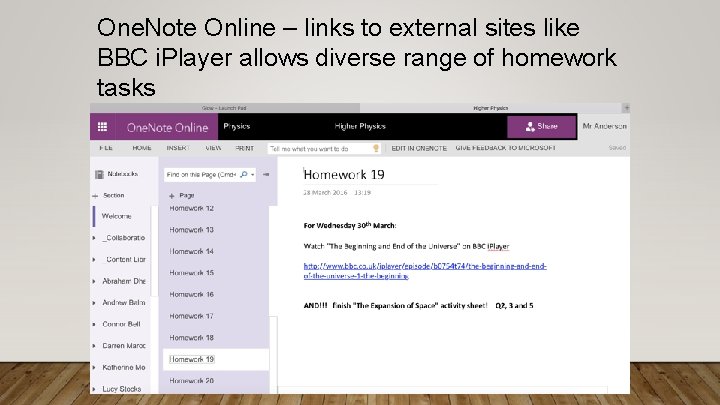This screenshot has height=405, width=720.
Task: Open Homework 17 page
Action: 191,316
